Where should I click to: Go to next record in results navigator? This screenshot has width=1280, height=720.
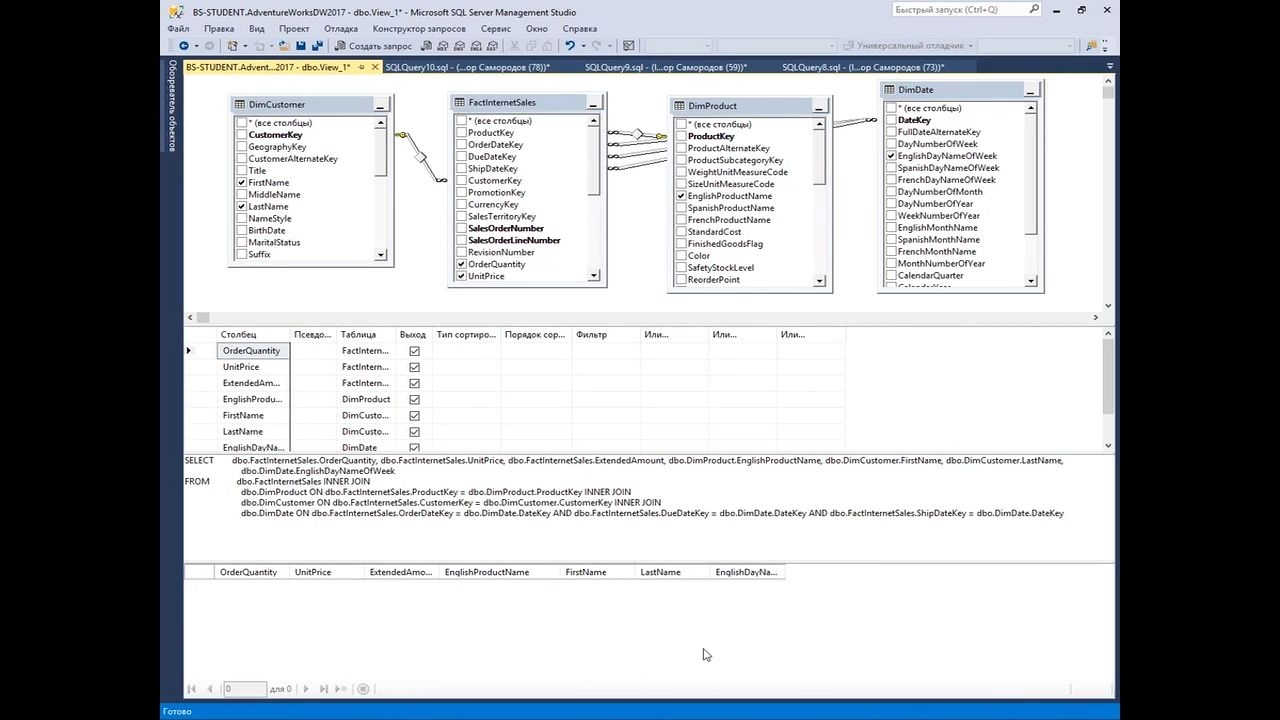point(306,689)
